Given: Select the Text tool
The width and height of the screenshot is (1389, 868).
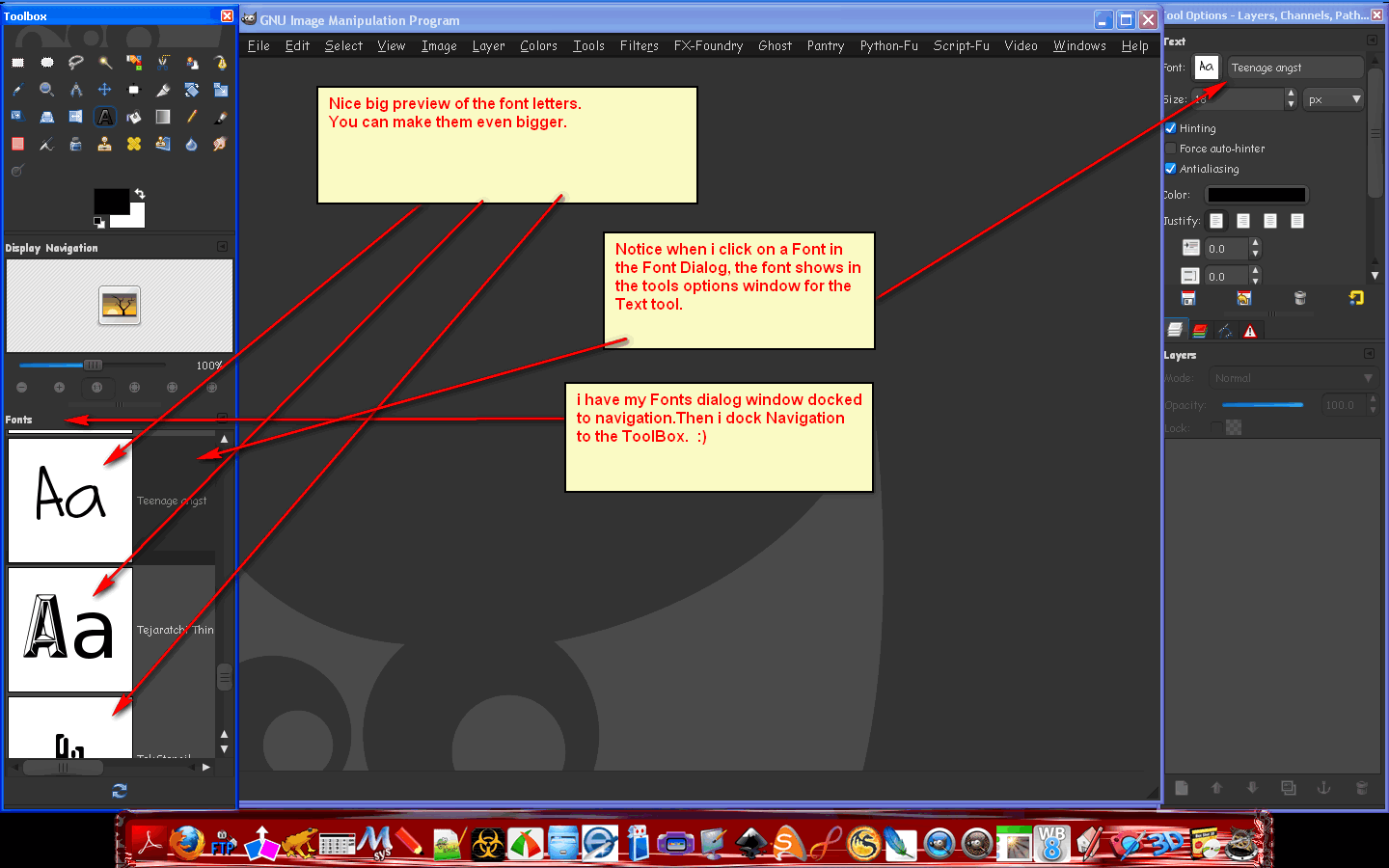Looking at the screenshot, I should [x=105, y=117].
